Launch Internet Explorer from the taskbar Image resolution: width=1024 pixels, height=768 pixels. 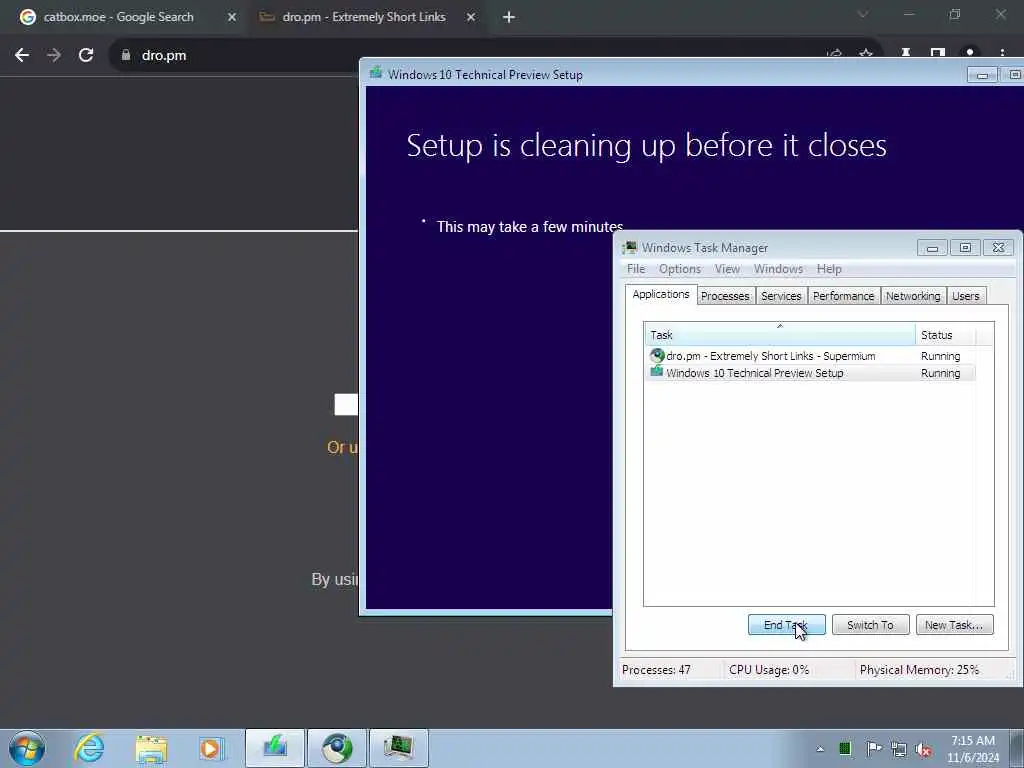point(89,748)
